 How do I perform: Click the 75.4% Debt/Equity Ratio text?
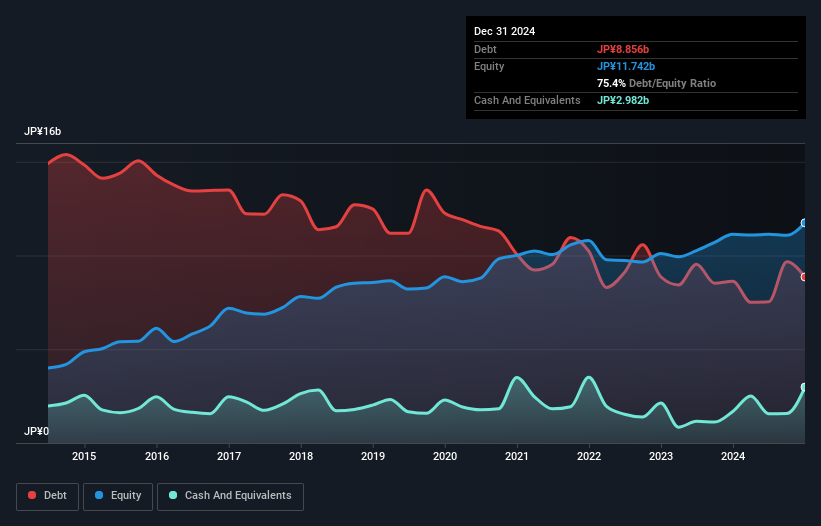(x=656, y=83)
